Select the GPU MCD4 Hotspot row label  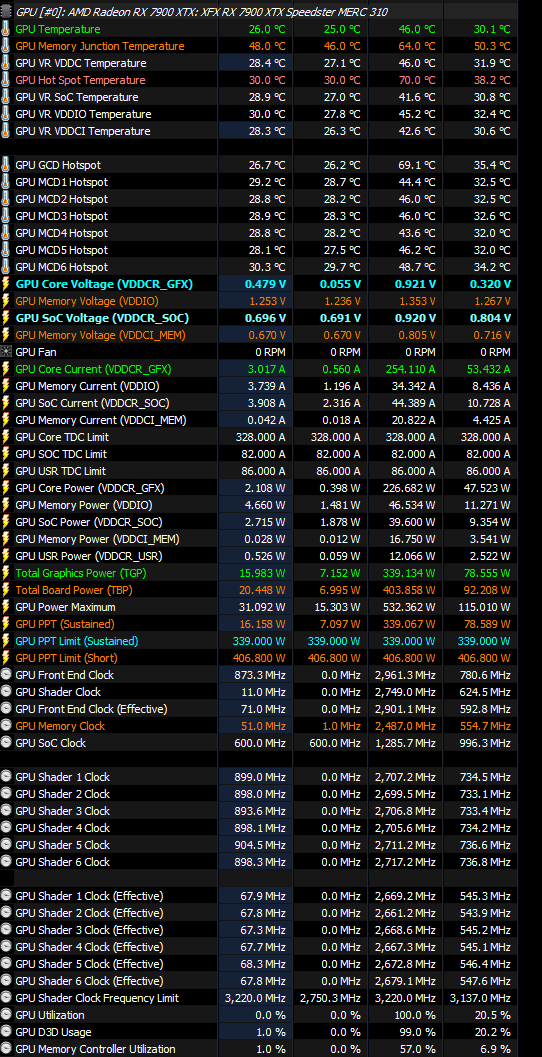tap(61, 233)
